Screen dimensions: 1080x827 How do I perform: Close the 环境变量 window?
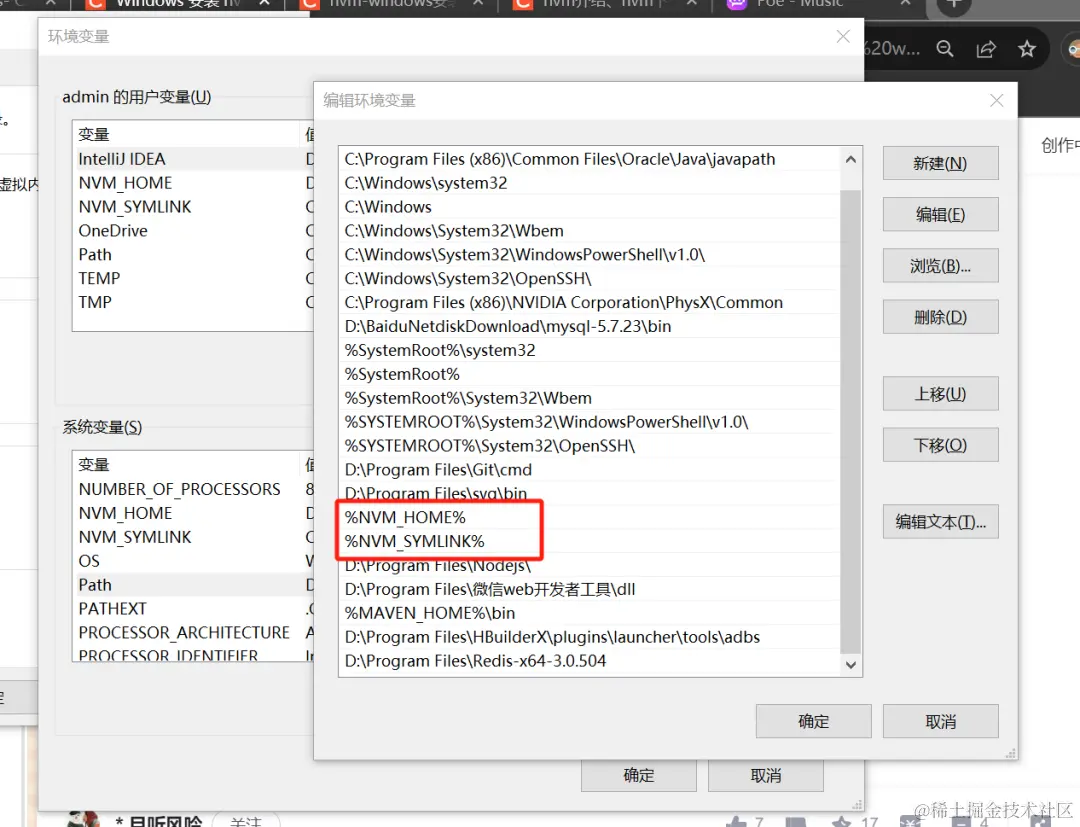point(842,36)
